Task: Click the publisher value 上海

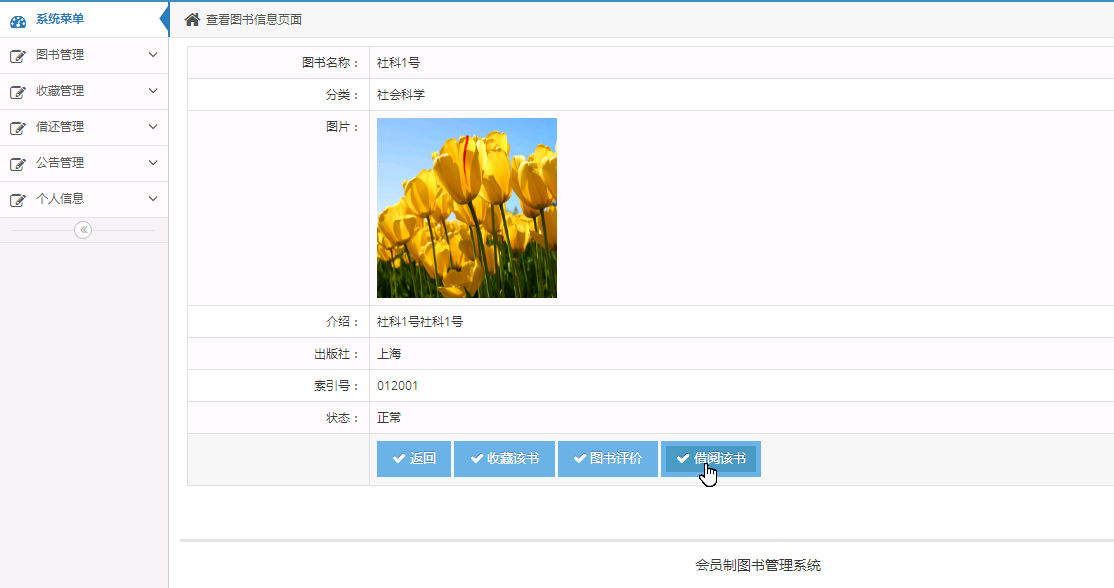Action: [x=389, y=354]
